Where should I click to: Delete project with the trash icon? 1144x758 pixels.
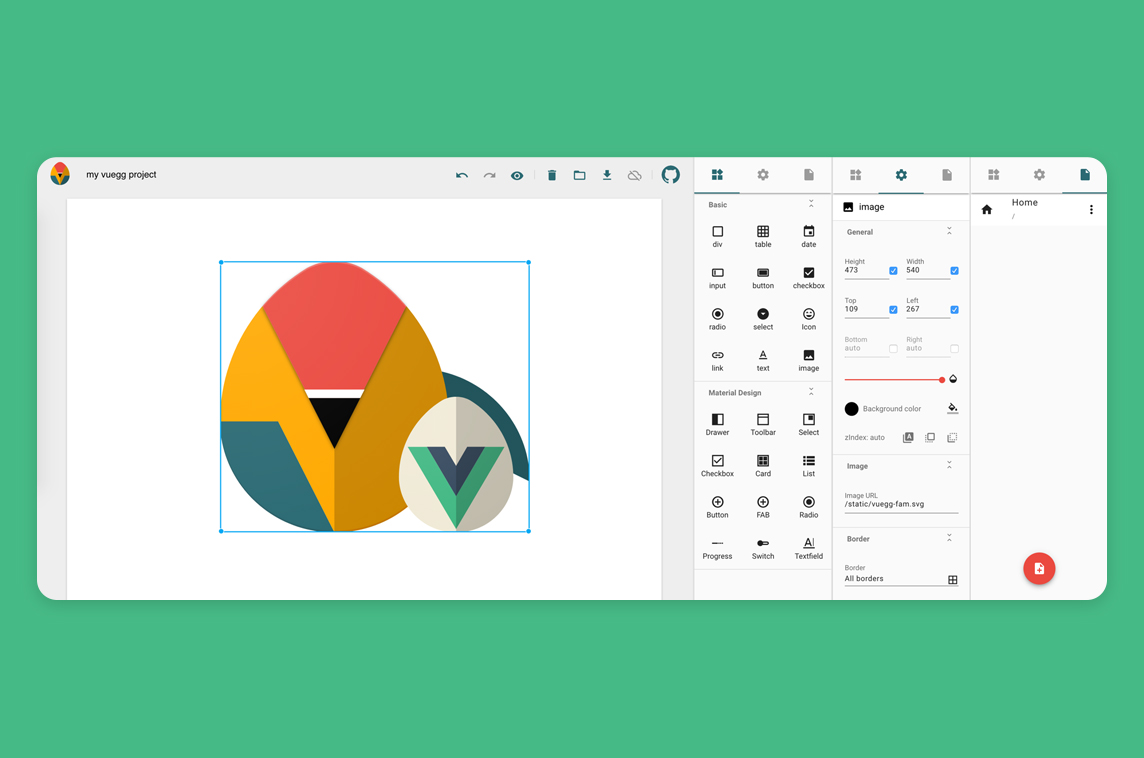[552, 175]
